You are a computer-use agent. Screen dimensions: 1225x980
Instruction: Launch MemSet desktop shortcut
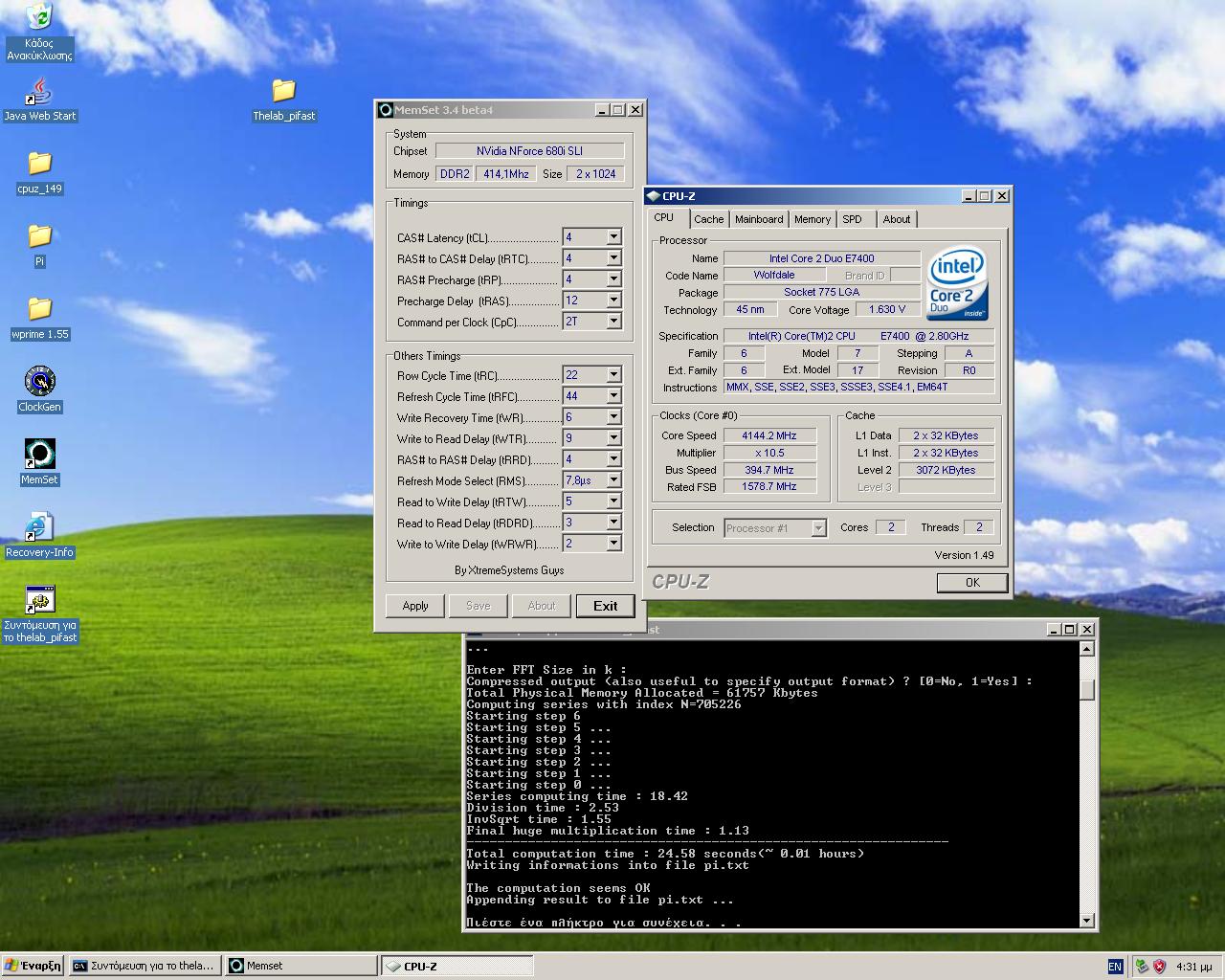tap(39, 455)
